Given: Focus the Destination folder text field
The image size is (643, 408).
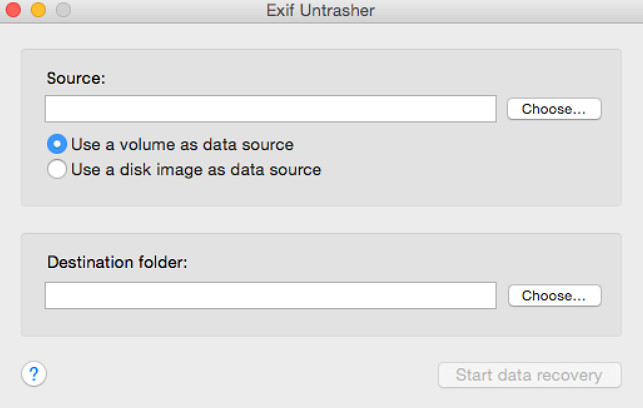Looking at the screenshot, I should pyautogui.click(x=270, y=296).
